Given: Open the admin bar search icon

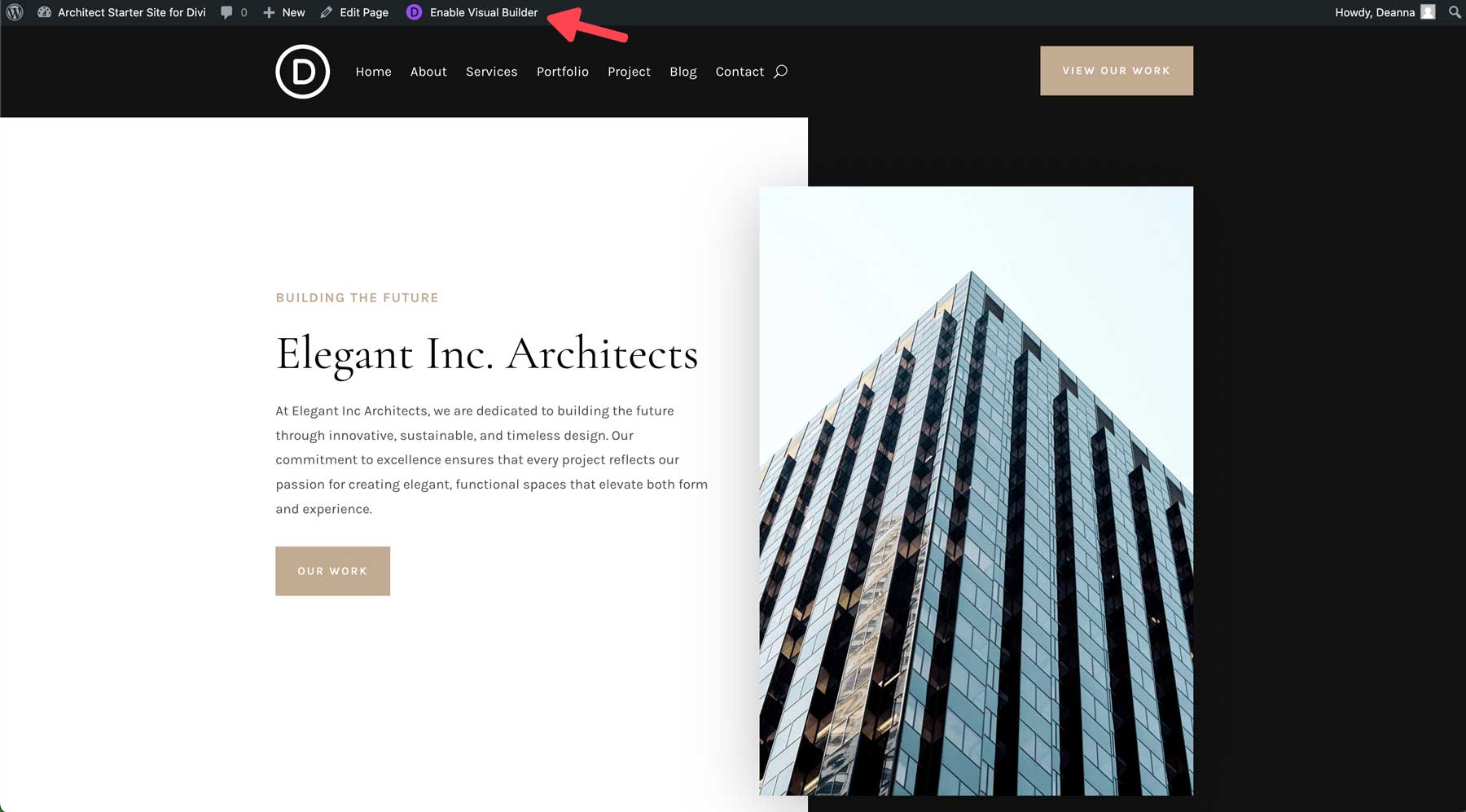Looking at the screenshot, I should point(1455,12).
